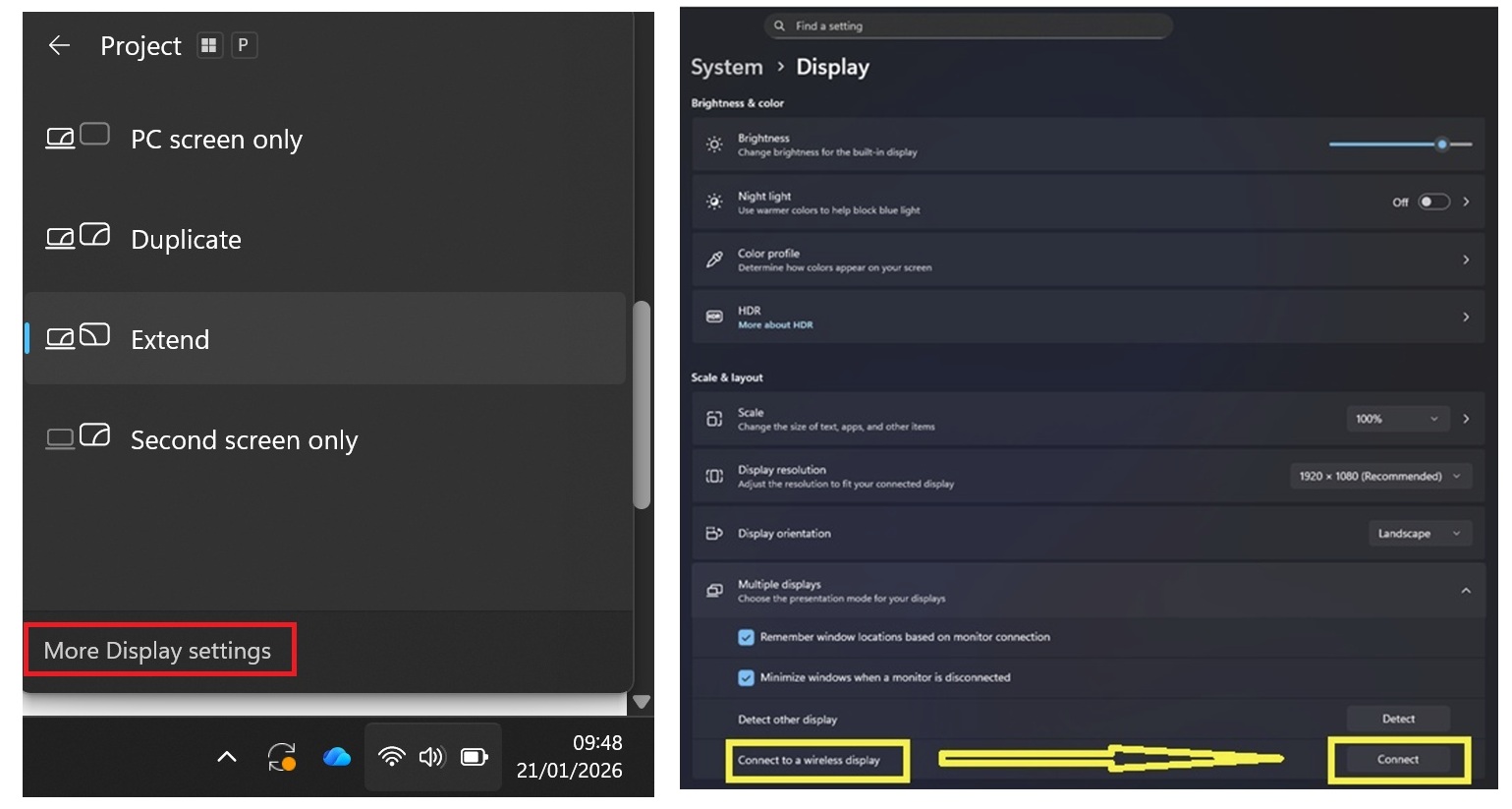Click the Wi-Fi icon in the taskbar
1512x809 pixels.
(391, 757)
